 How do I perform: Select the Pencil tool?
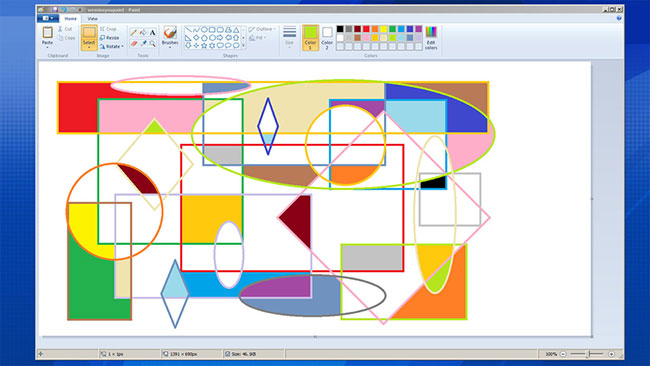[133, 32]
